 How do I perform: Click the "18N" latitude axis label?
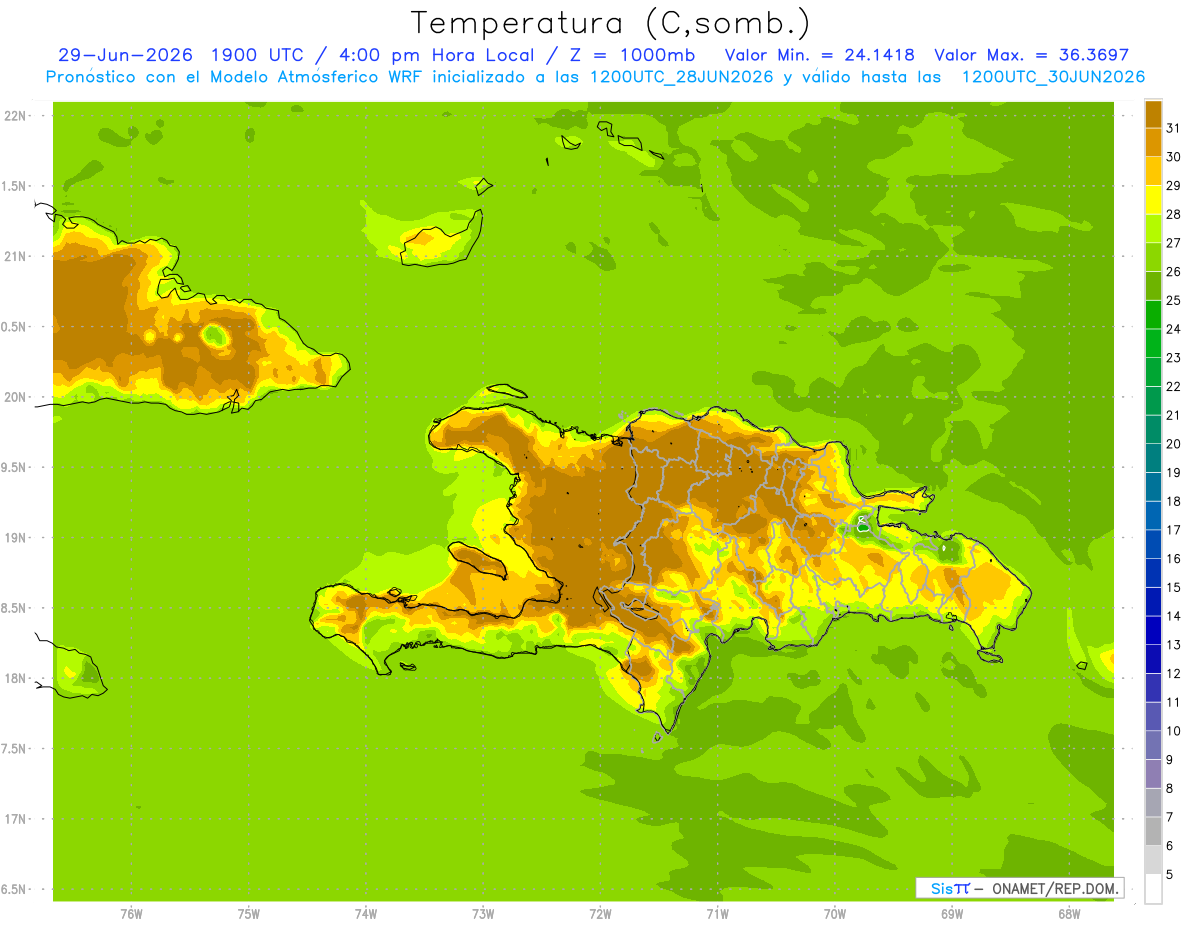pos(16,678)
